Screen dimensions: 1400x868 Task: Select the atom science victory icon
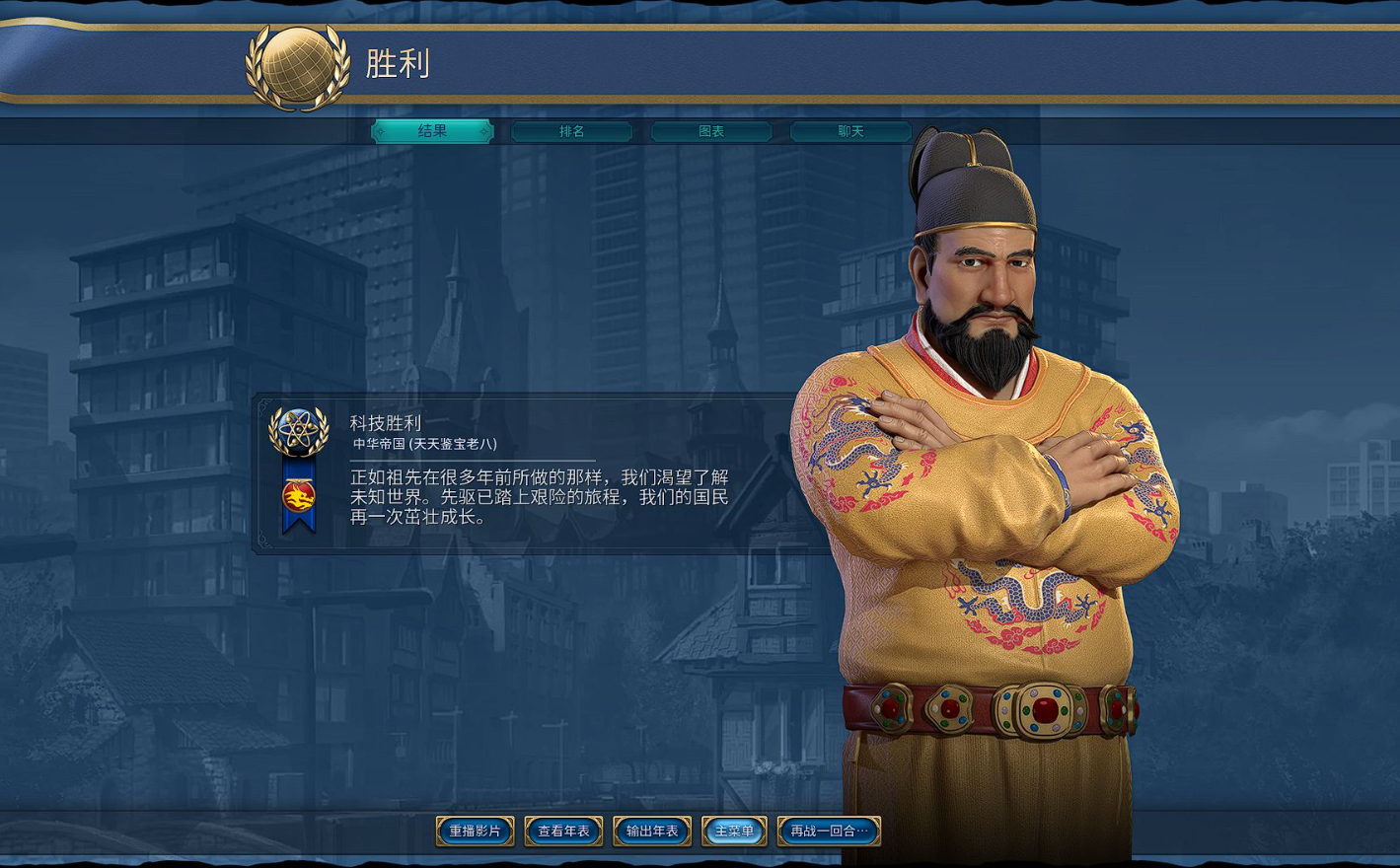pyautogui.click(x=299, y=431)
